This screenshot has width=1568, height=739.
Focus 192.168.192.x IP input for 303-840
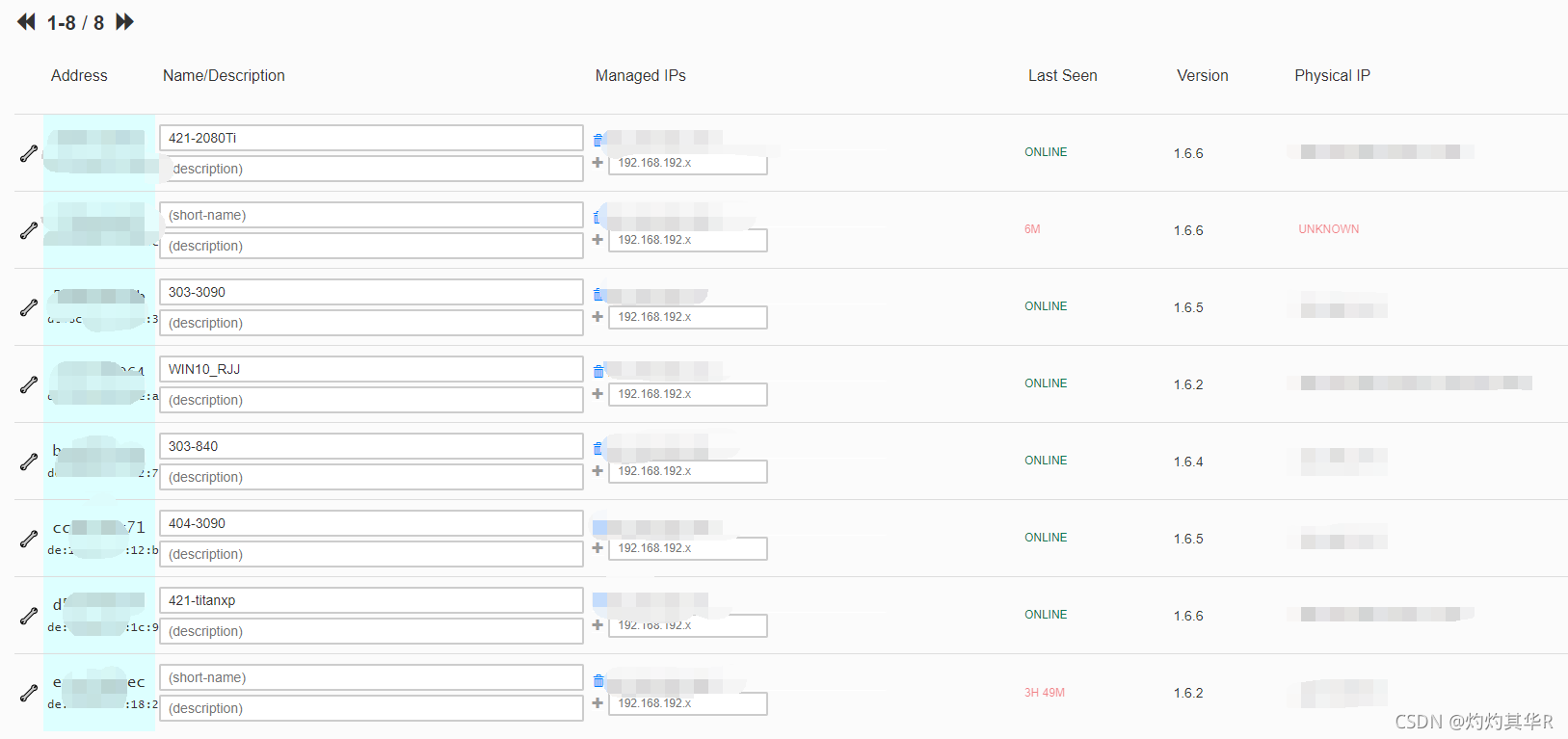(688, 471)
